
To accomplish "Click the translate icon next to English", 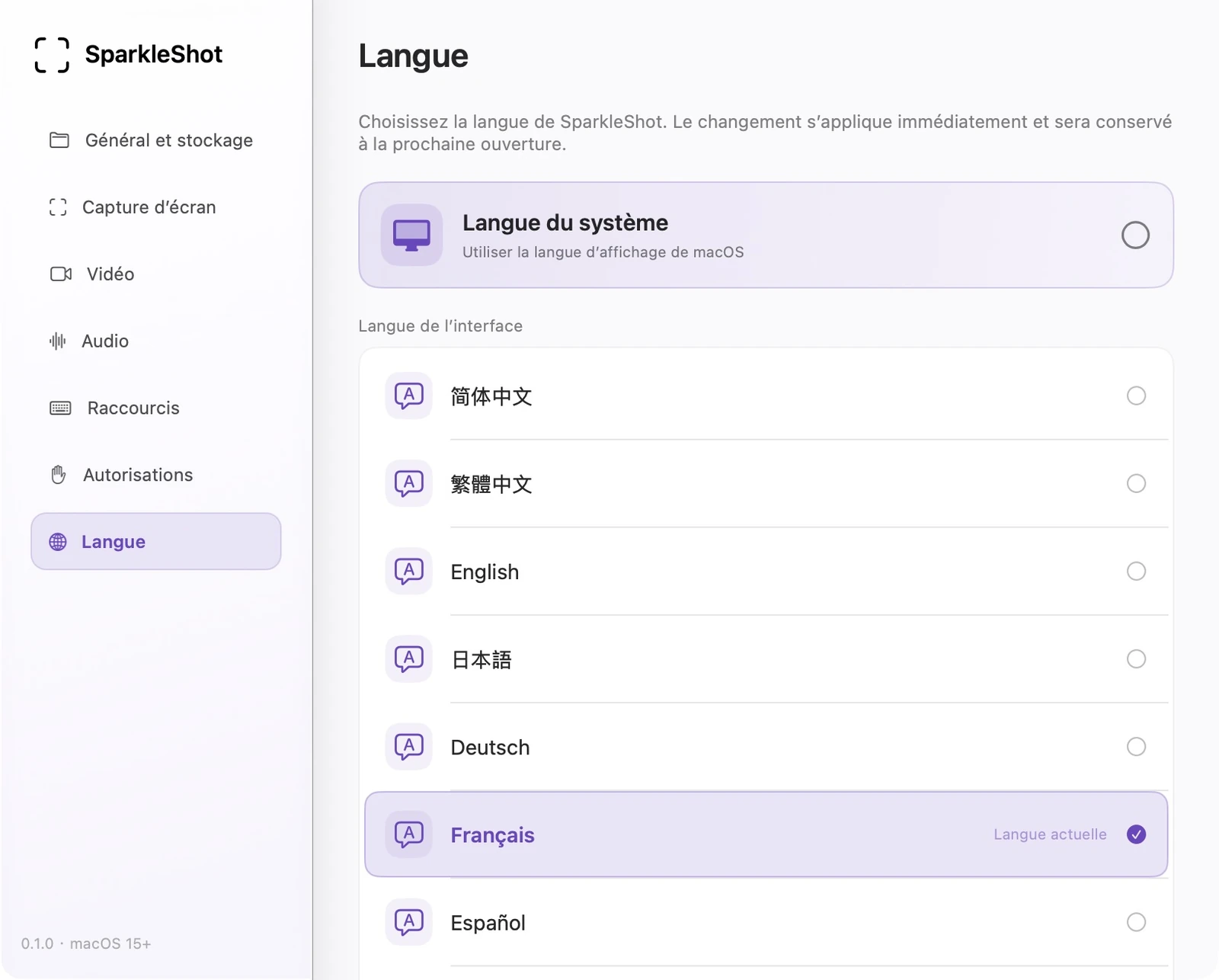I will pos(409,571).
